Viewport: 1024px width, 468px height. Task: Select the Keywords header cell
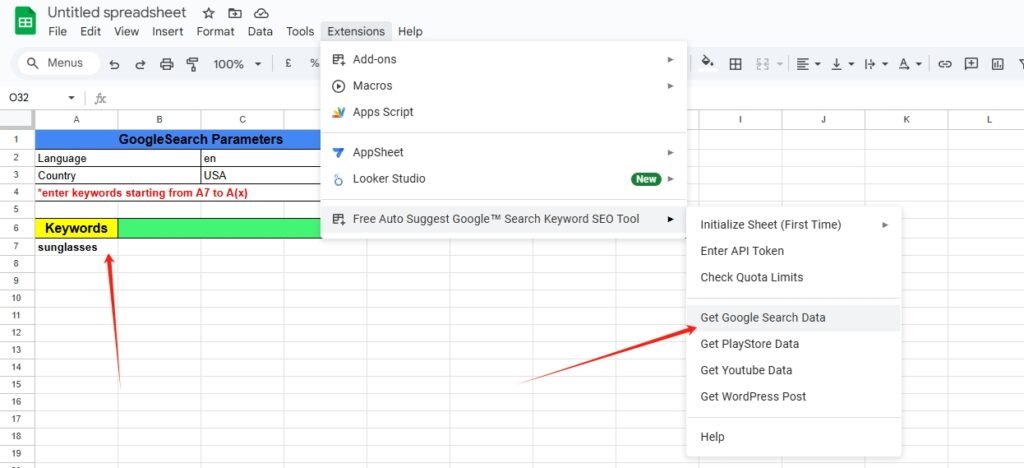76,228
